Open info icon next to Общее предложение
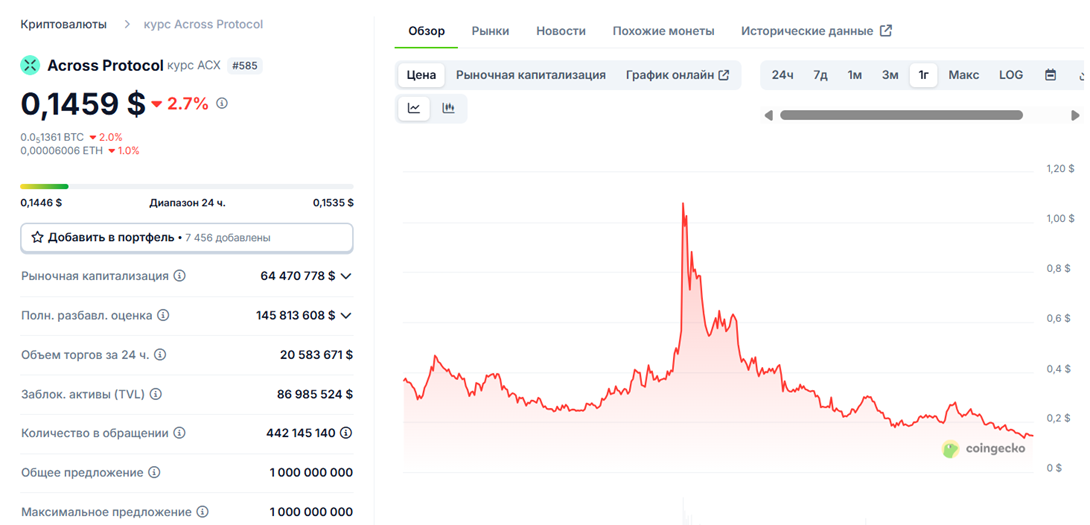 click(154, 473)
